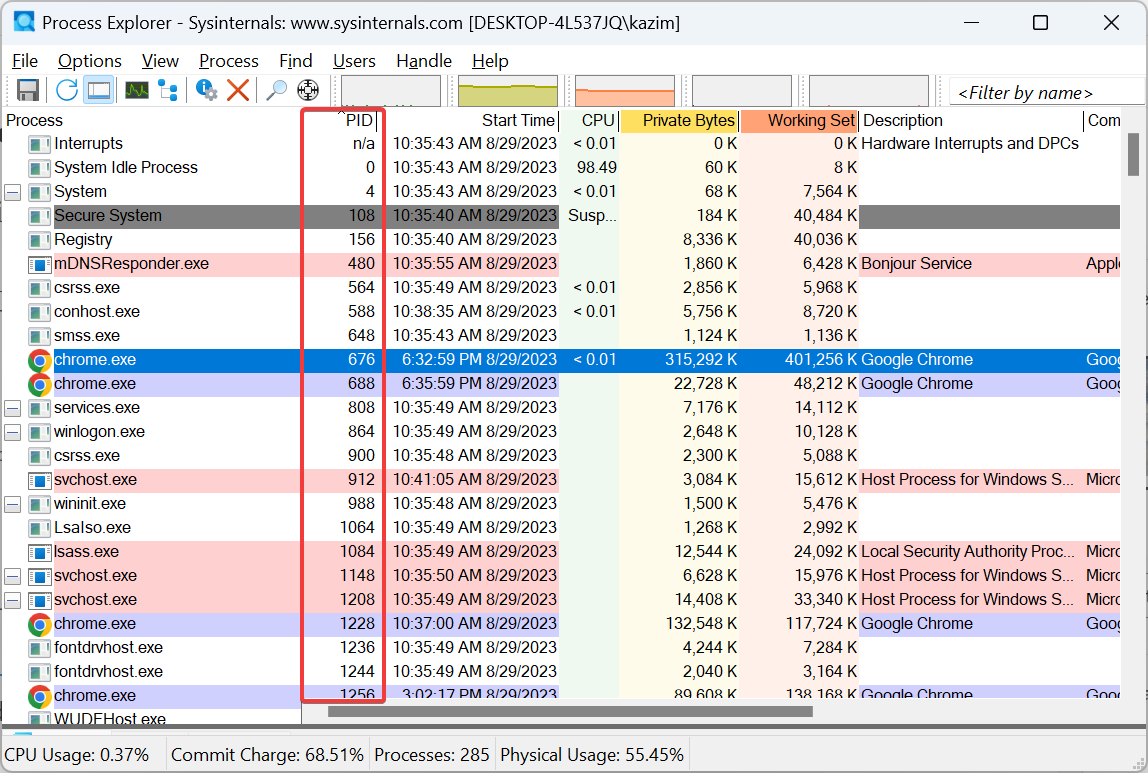Click the Registry process icon
Image resolution: width=1148 pixels, height=773 pixels.
(40, 240)
